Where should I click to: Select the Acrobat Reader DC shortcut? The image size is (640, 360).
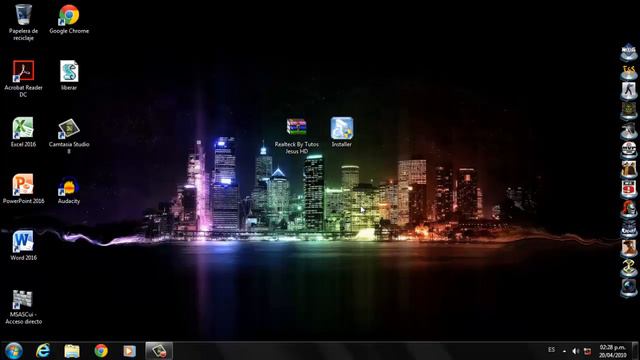(x=23, y=79)
